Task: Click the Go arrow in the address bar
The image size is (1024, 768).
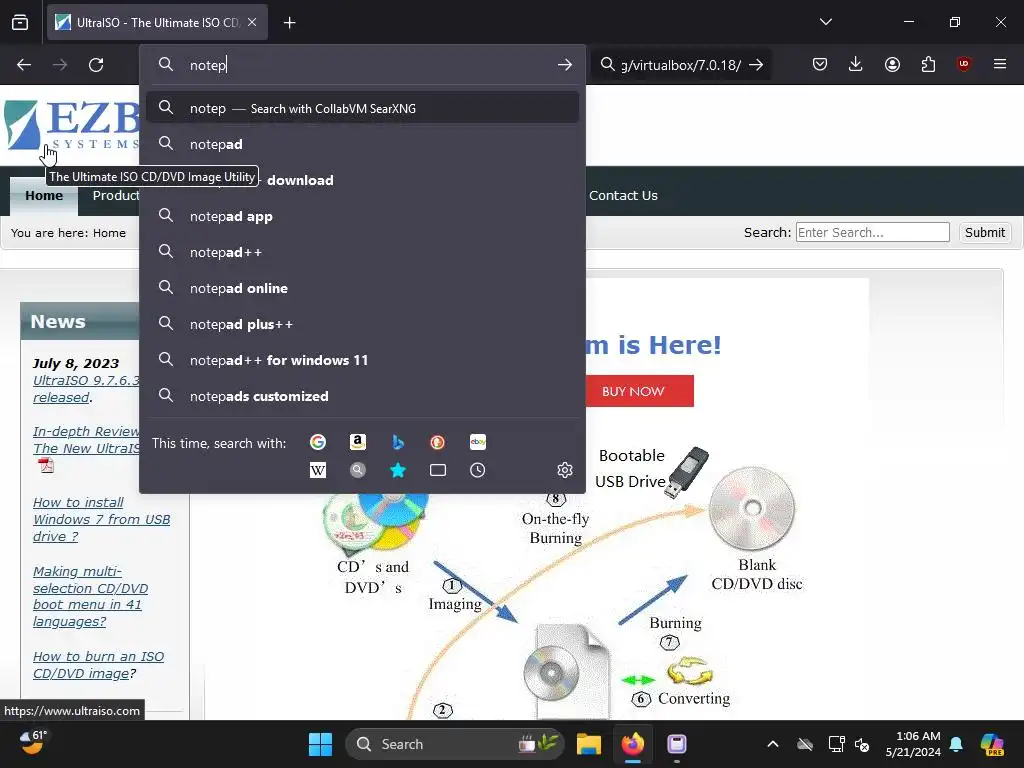Action: coord(565,65)
